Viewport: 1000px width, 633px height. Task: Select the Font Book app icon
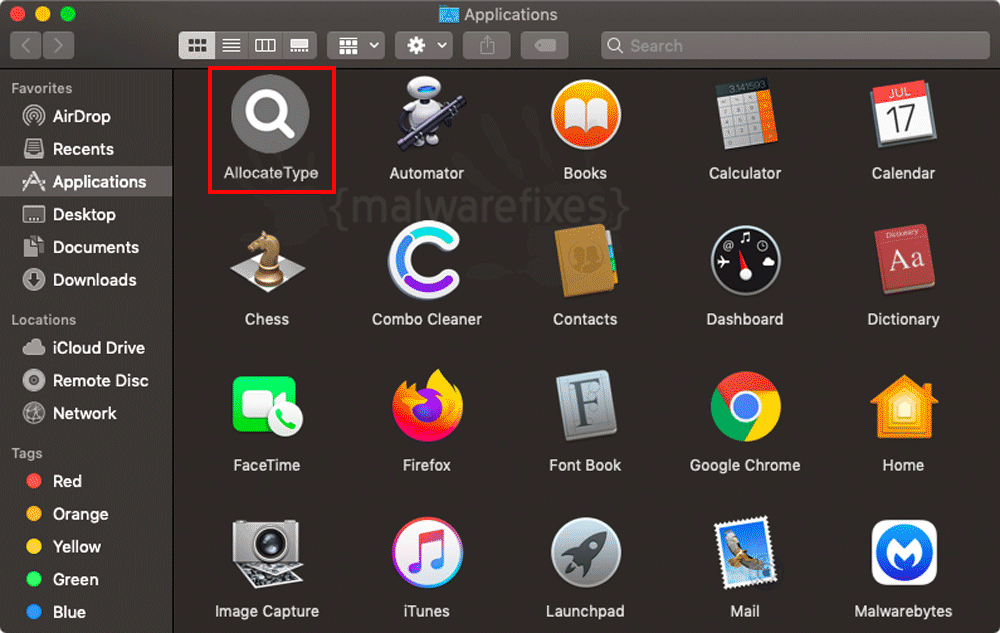585,405
